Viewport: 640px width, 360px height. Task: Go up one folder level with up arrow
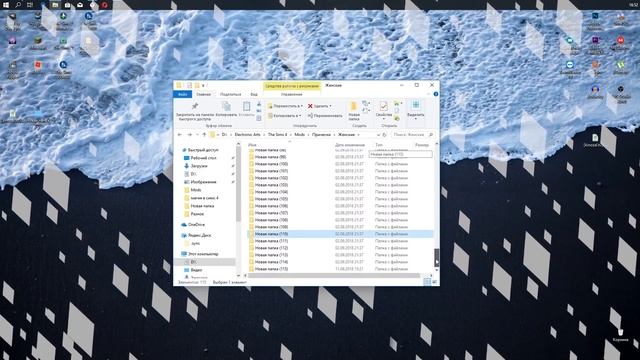click(204, 135)
